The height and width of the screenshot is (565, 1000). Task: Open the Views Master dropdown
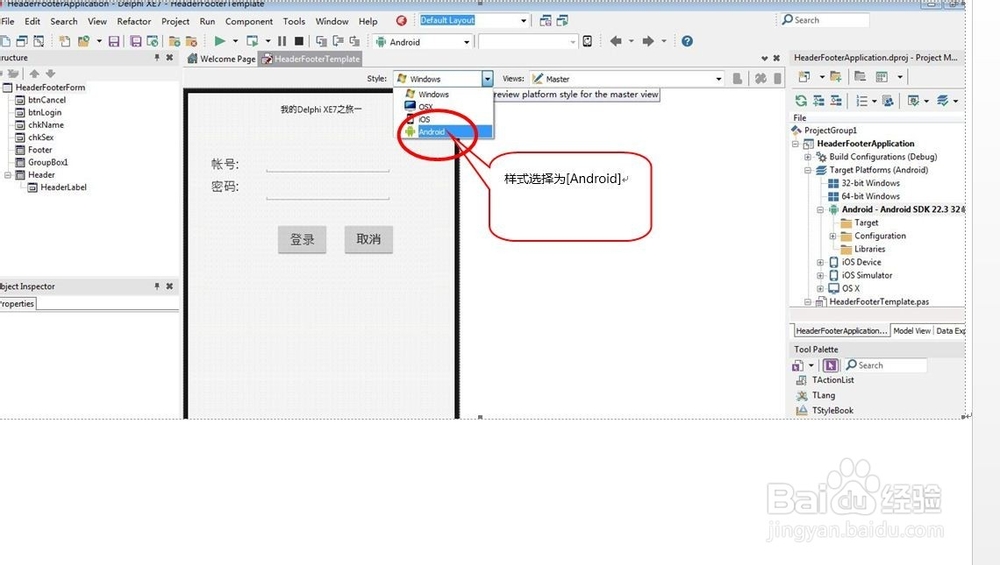719,78
